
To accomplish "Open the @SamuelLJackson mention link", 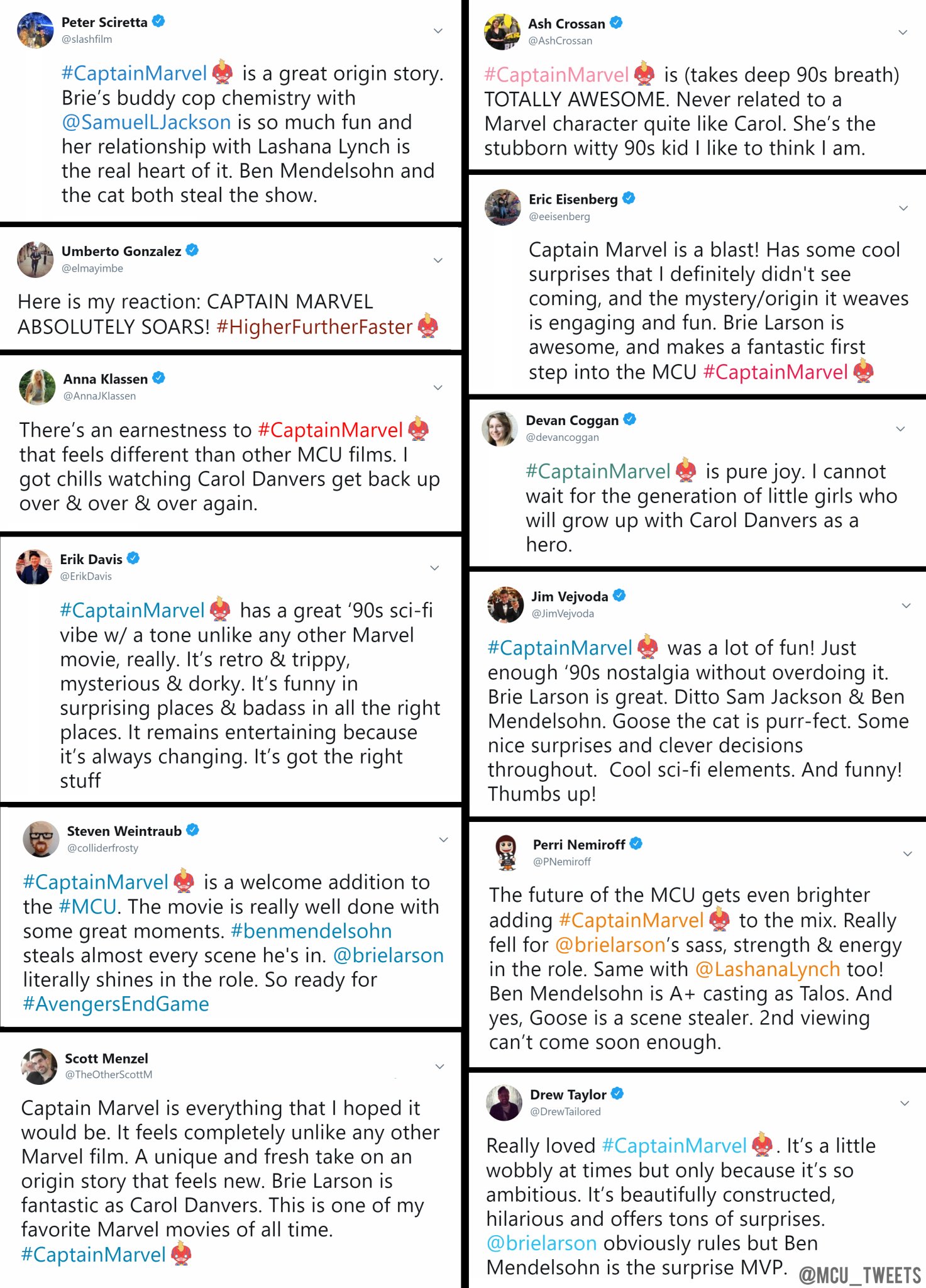I will 146,122.
